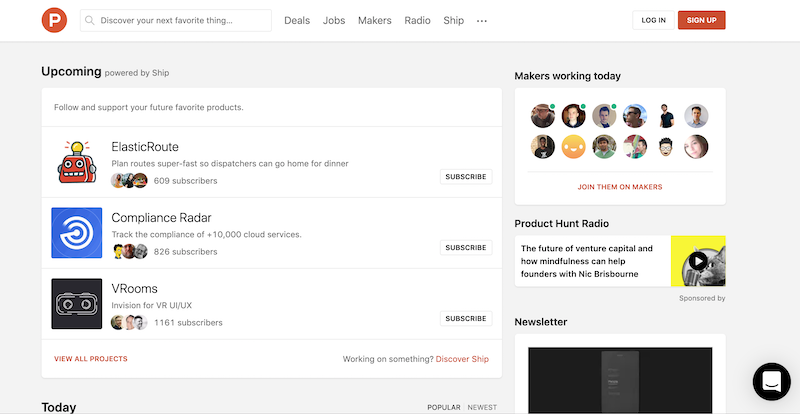Play the Product Hunt Radio episode
The width and height of the screenshot is (800, 414).
(698, 261)
